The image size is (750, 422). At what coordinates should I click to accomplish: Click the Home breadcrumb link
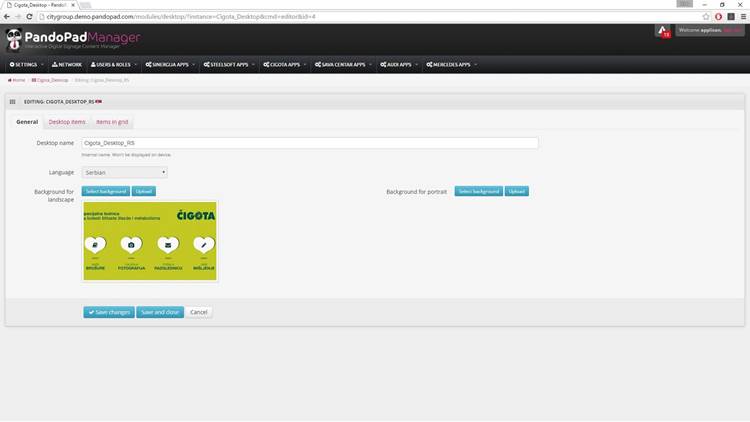coord(16,80)
